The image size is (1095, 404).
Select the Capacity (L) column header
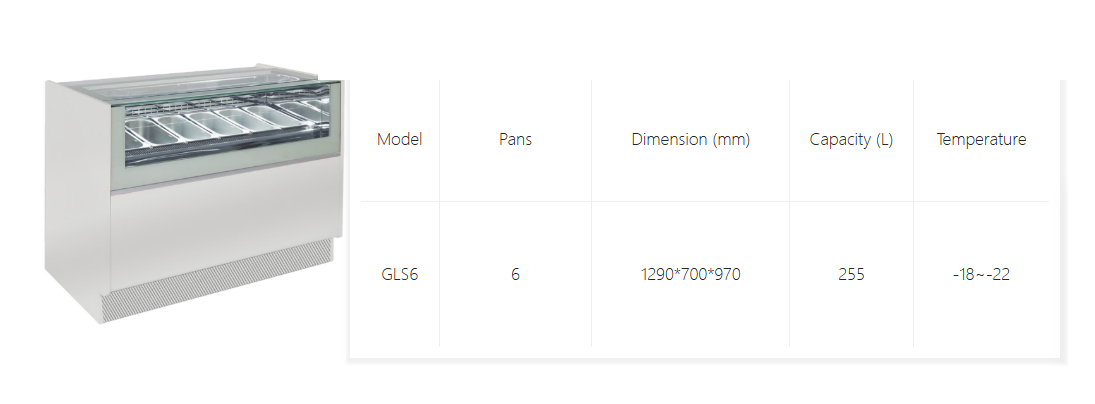pos(851,140)
